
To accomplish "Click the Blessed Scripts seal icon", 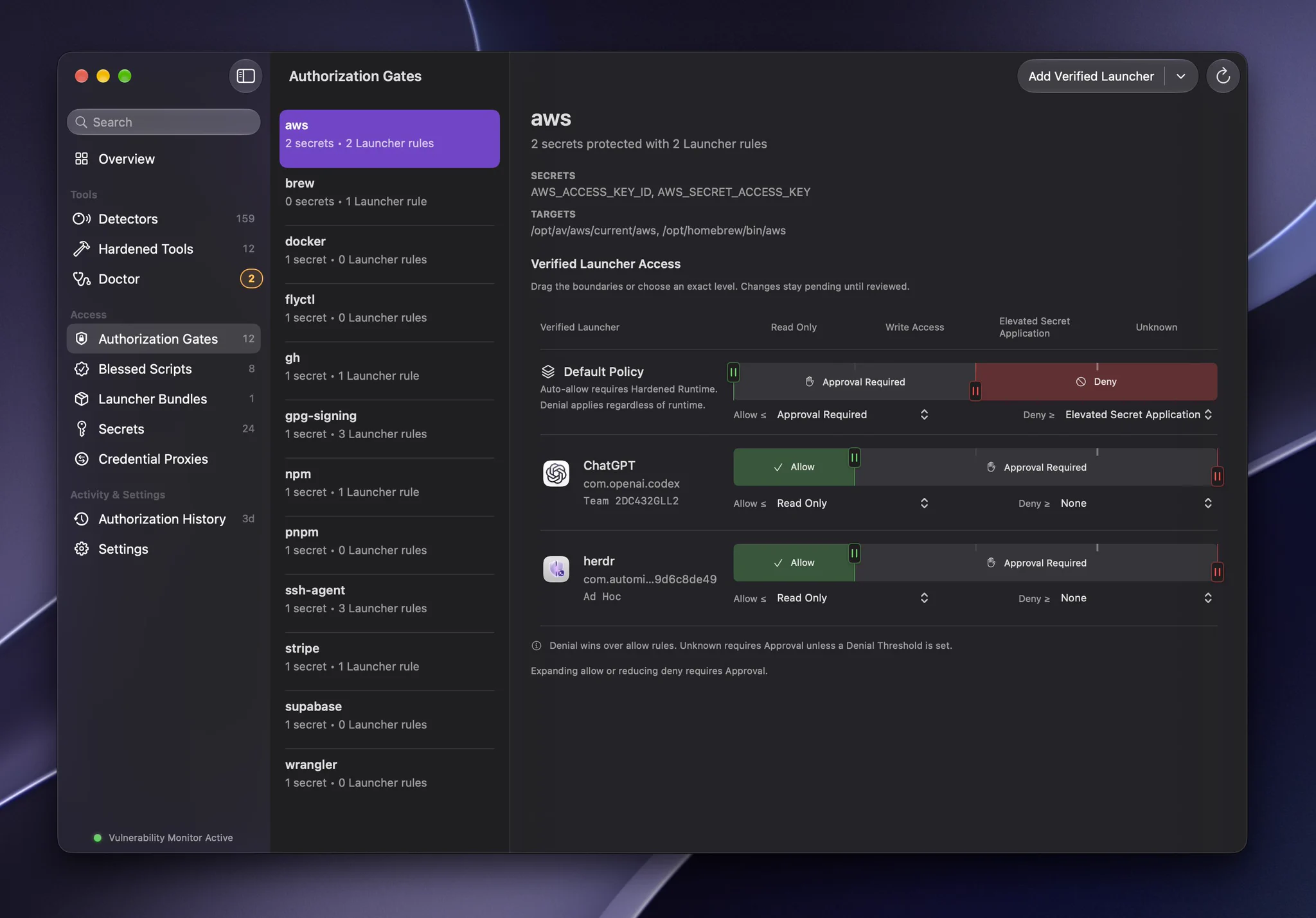I will [x=82, y=369].
